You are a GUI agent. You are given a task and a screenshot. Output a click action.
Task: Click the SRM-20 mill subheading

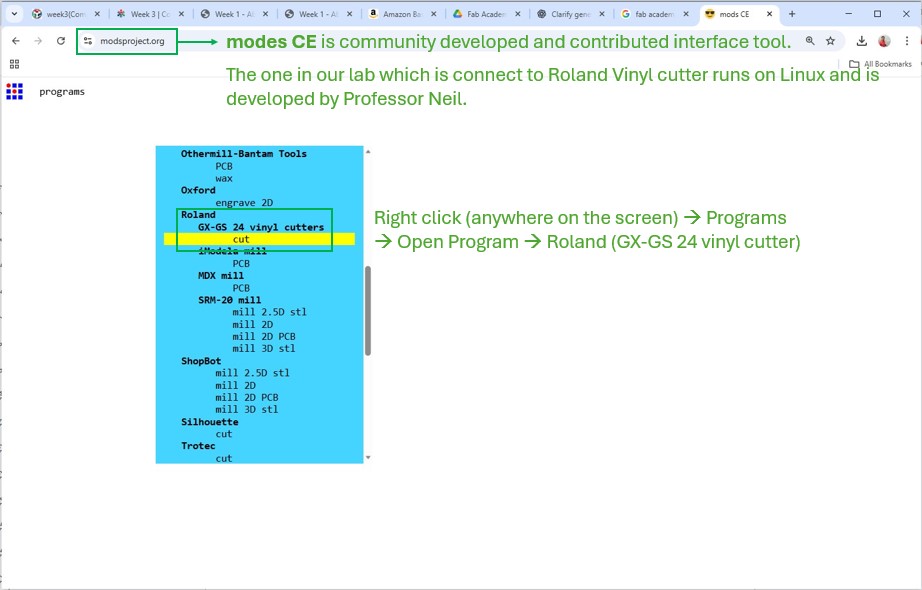(x=229, y=300)
